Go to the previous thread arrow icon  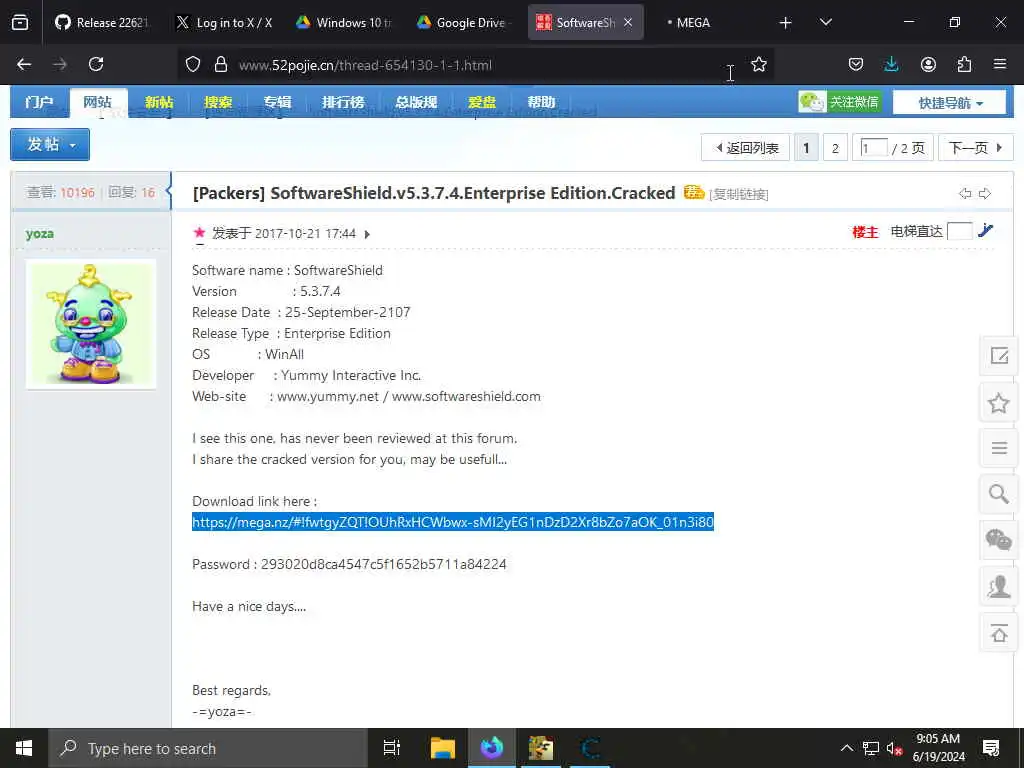click(x=965, y=193)
